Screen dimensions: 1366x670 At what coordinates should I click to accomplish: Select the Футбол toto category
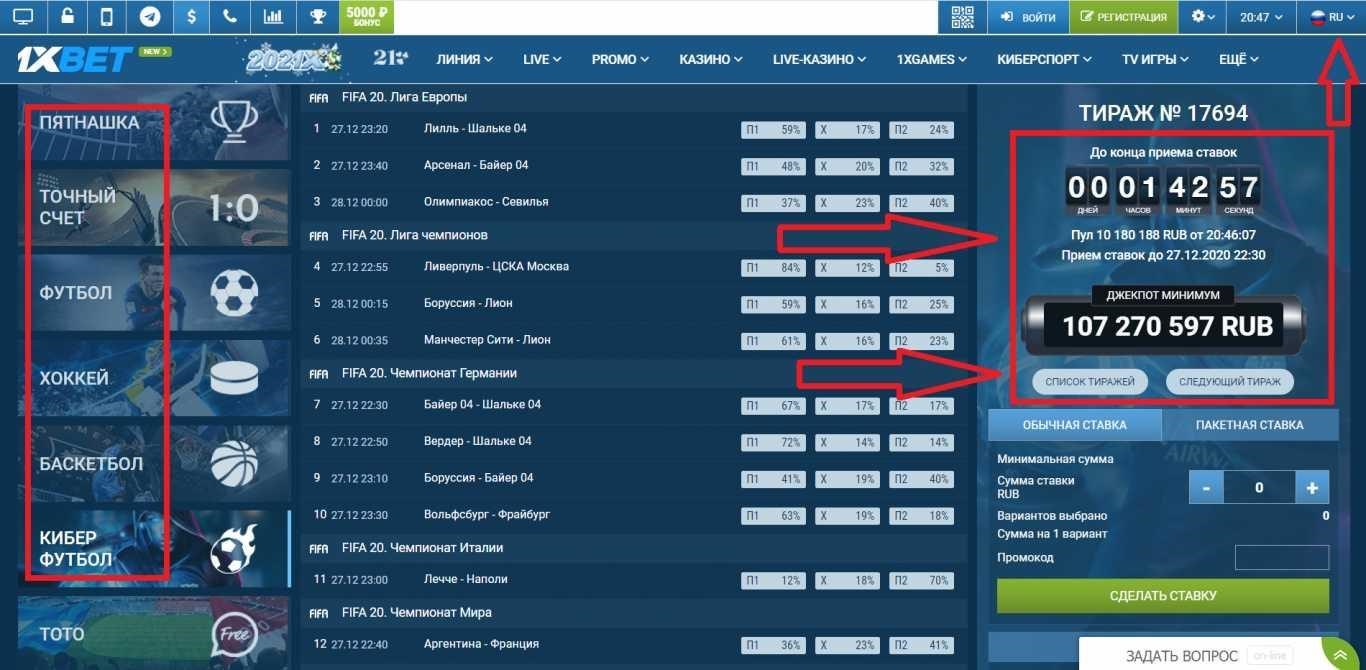click(x=154, y=293)
